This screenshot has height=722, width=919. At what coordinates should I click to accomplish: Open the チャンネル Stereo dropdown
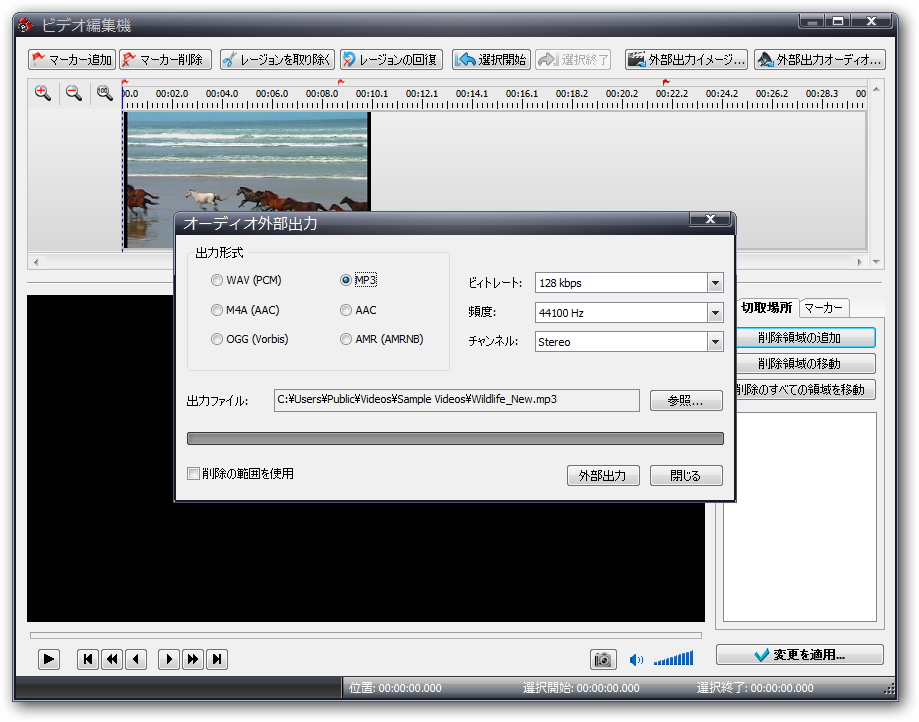click(715, 342)
